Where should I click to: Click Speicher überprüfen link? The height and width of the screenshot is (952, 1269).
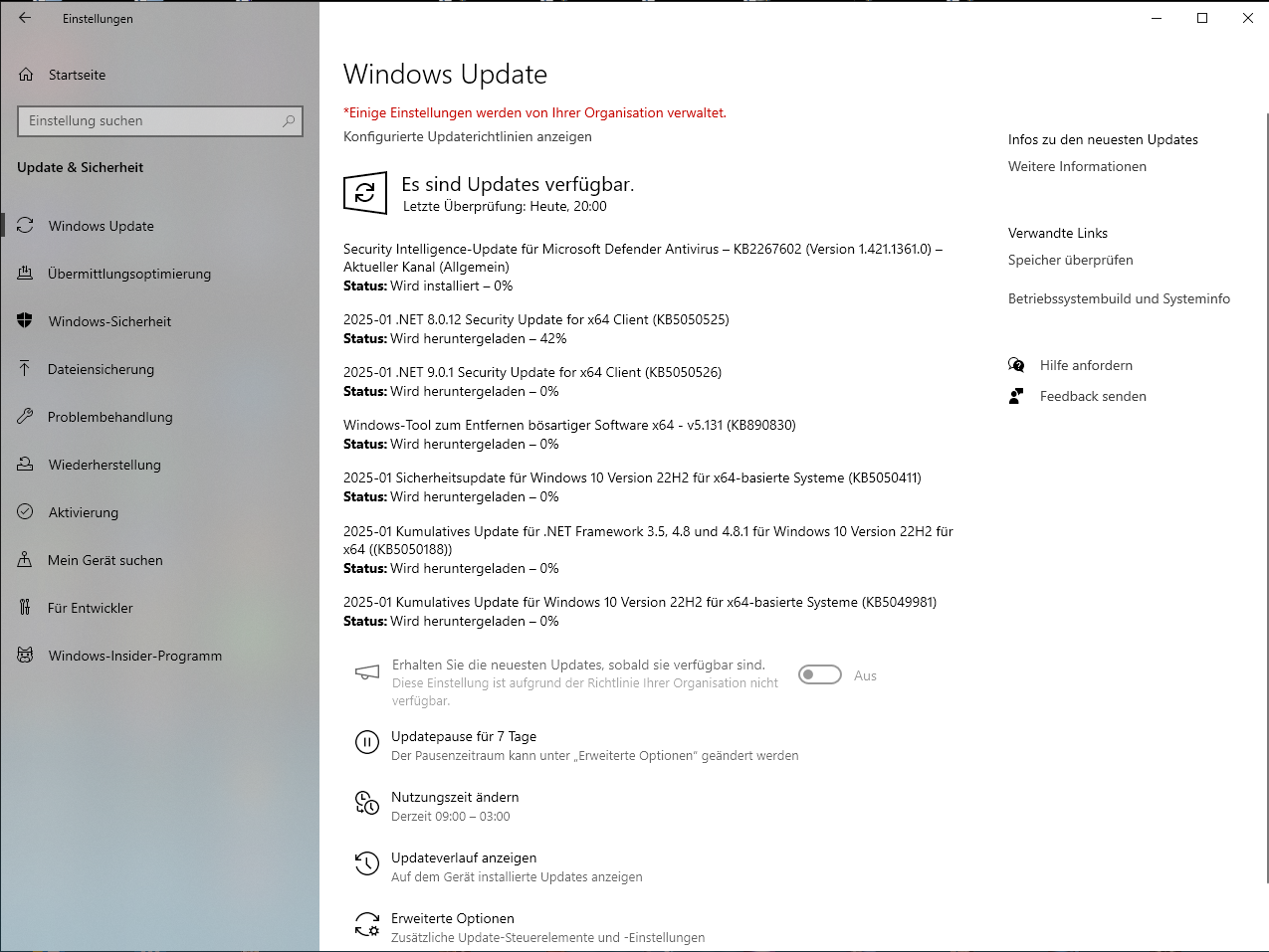[1070, 260]
